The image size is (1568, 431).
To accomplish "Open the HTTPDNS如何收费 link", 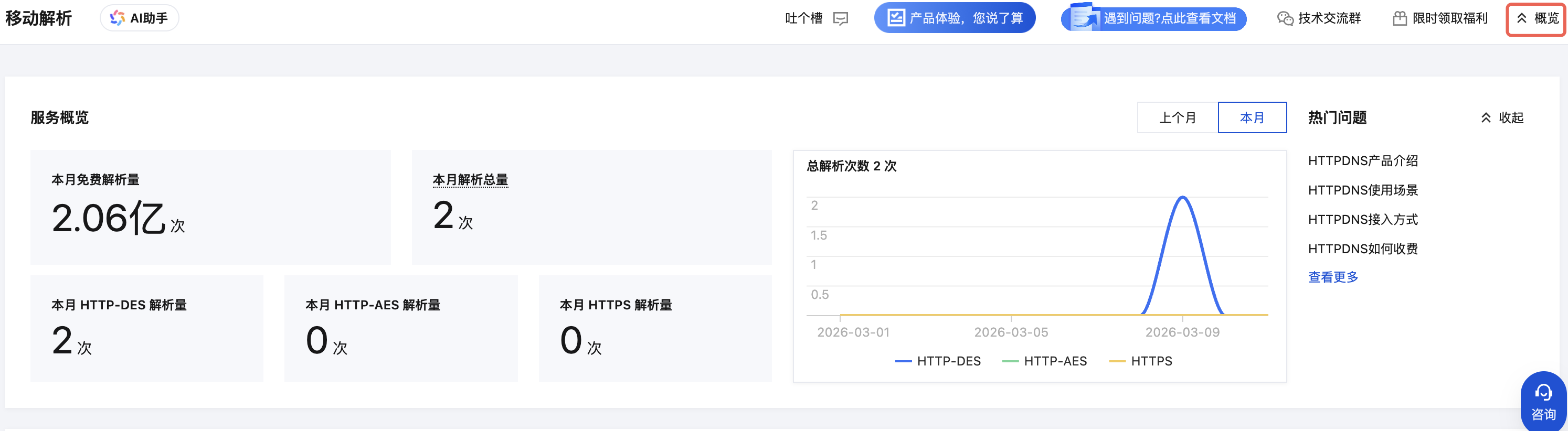I will tap(1363, 249).
